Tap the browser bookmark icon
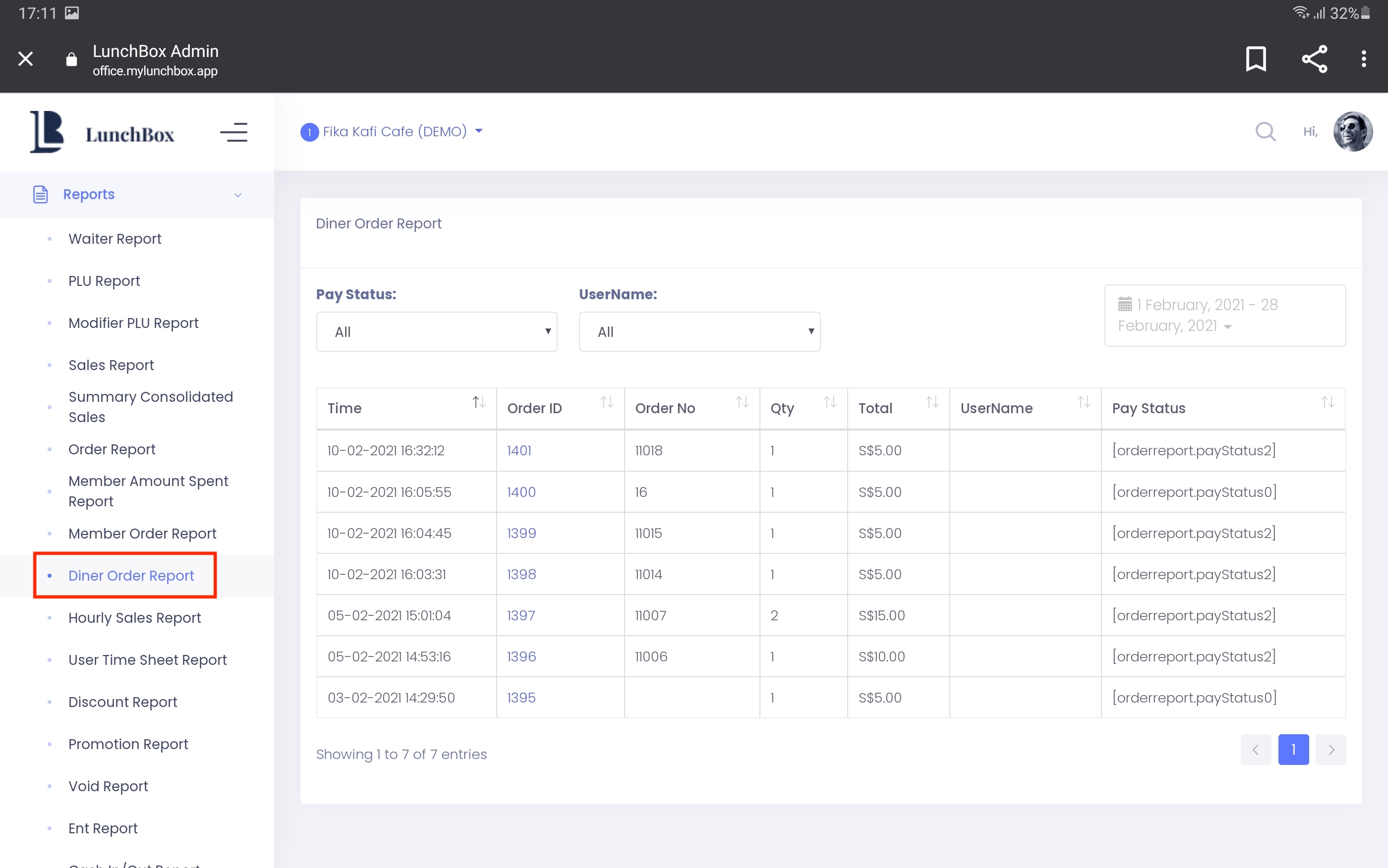Viewport: 1388px width, 868px height. pos(1255,58)
